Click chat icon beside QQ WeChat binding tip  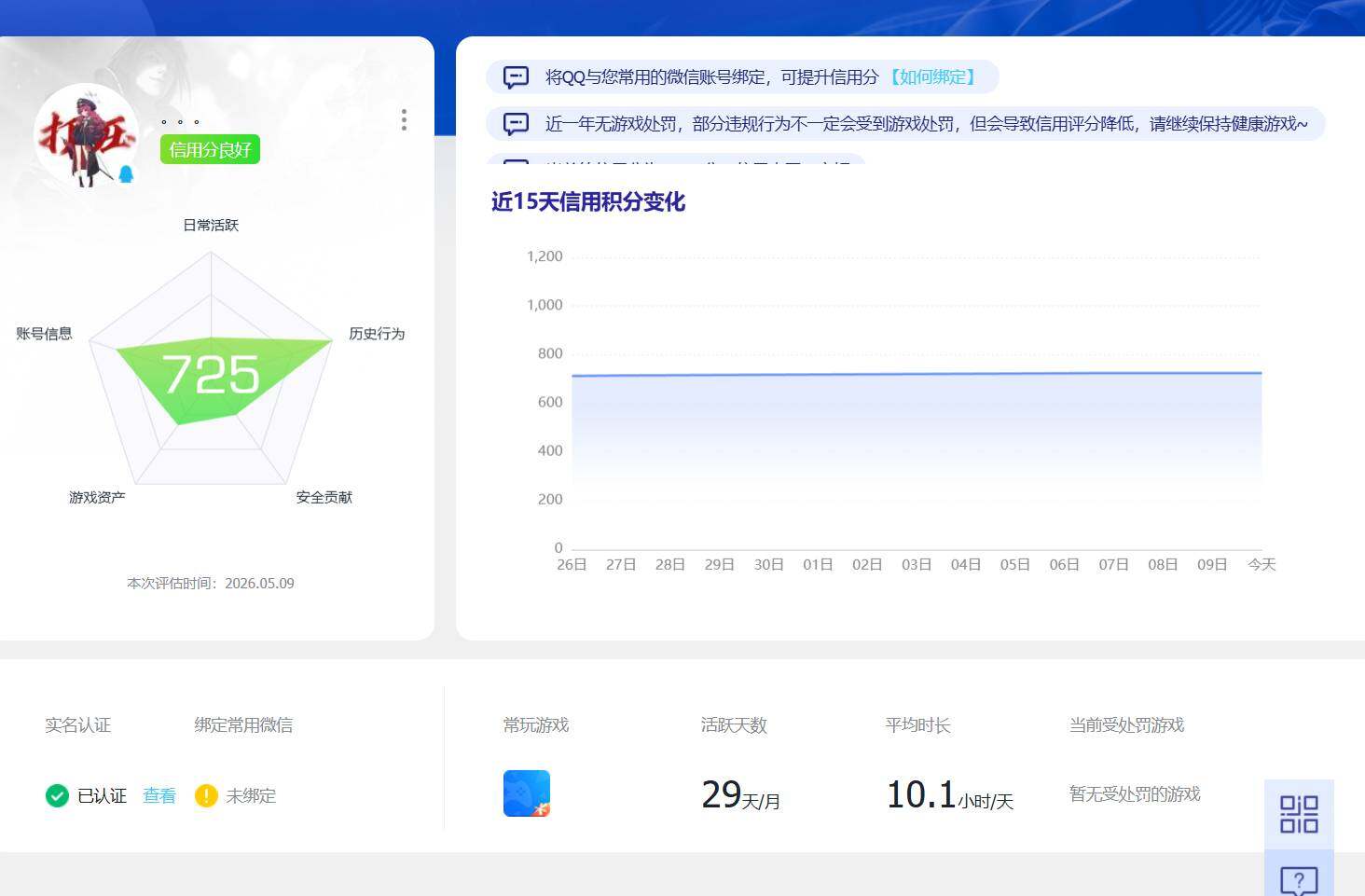pyautogui.click(x=516, y=76)
